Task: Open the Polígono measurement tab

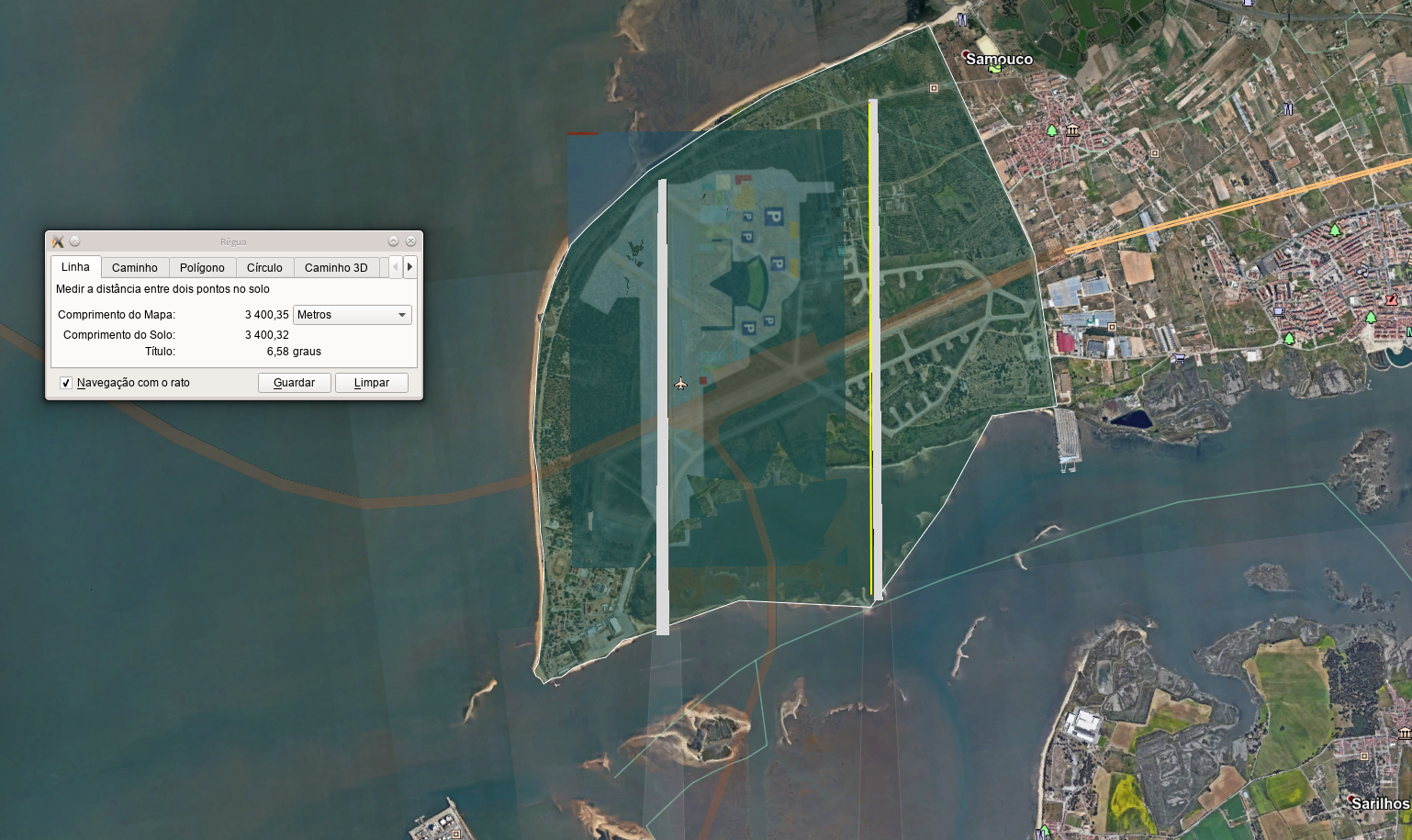Action: (x=202, y=268)
